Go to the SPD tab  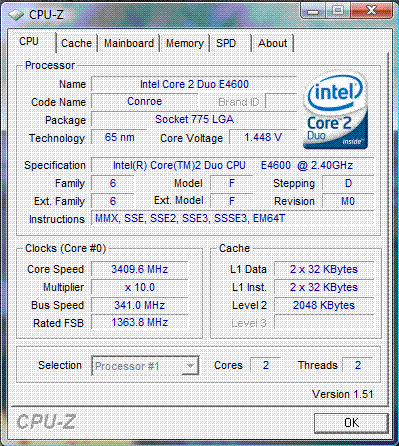tap(226, 43)
